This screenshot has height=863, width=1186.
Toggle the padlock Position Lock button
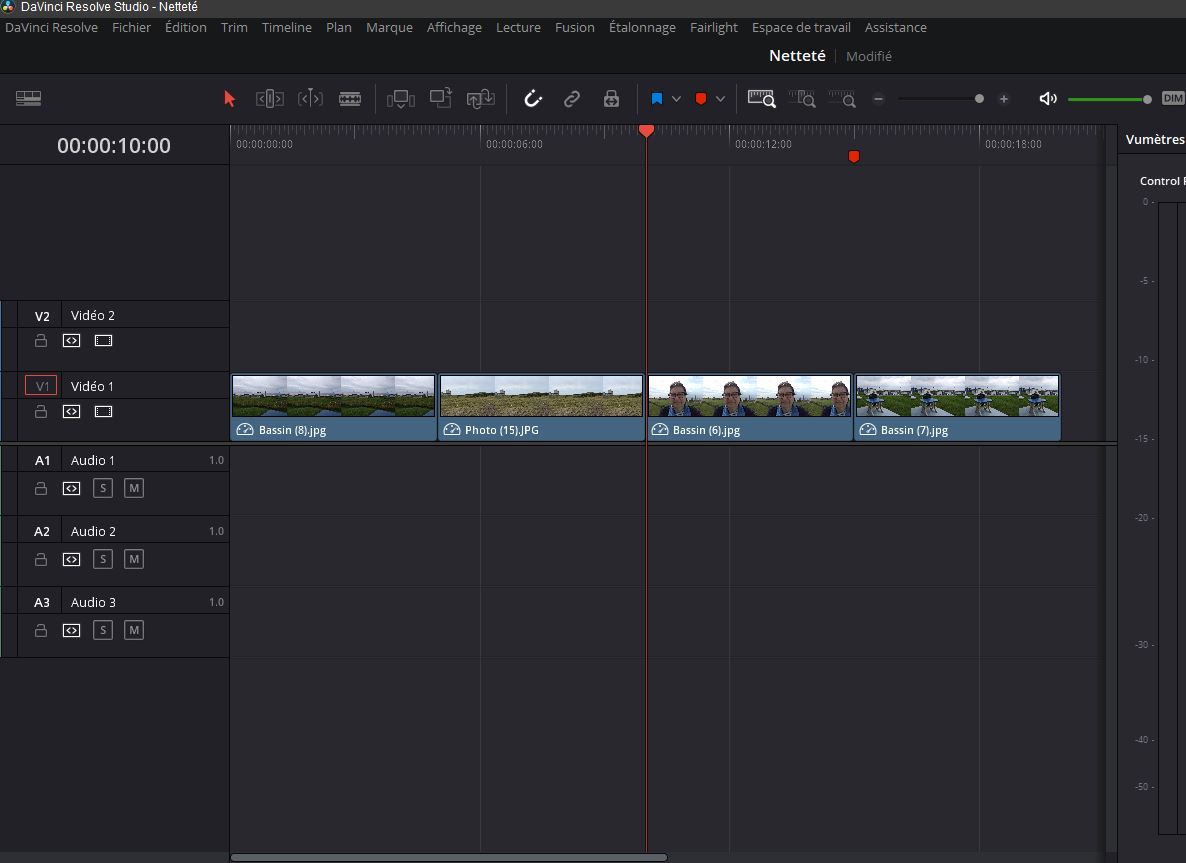611,99
